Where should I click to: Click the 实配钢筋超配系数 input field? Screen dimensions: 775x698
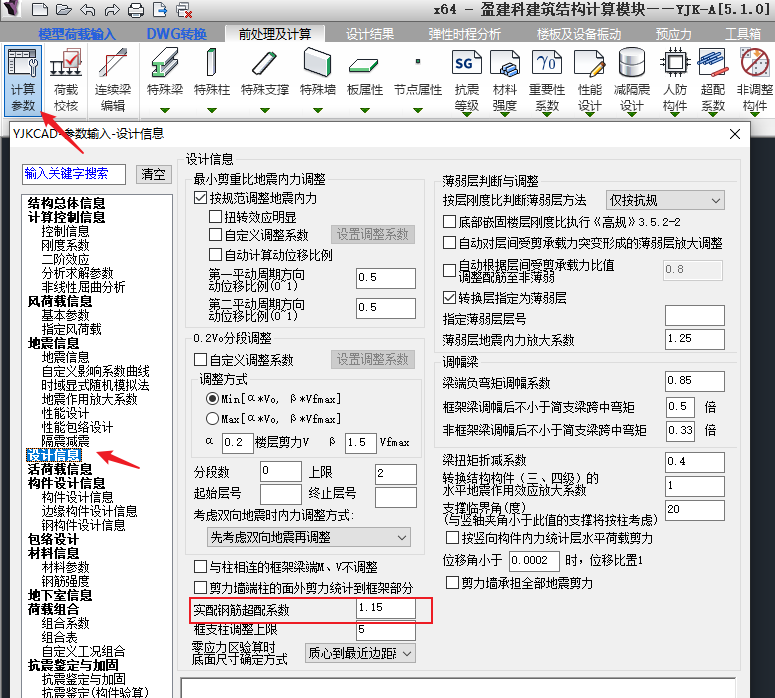[386, 608]
